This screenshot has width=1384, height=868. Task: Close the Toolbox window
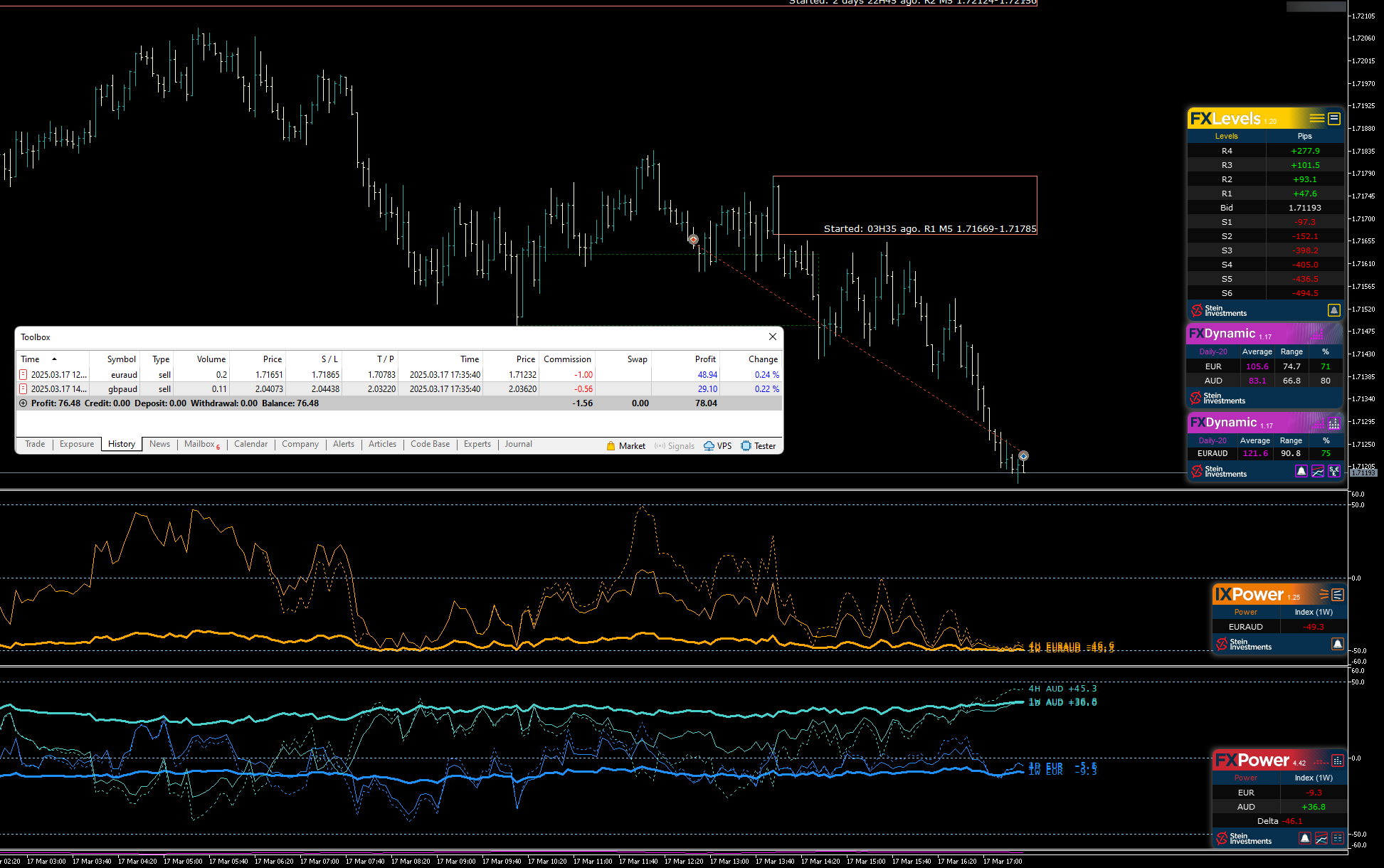click(x=773, y=337)
